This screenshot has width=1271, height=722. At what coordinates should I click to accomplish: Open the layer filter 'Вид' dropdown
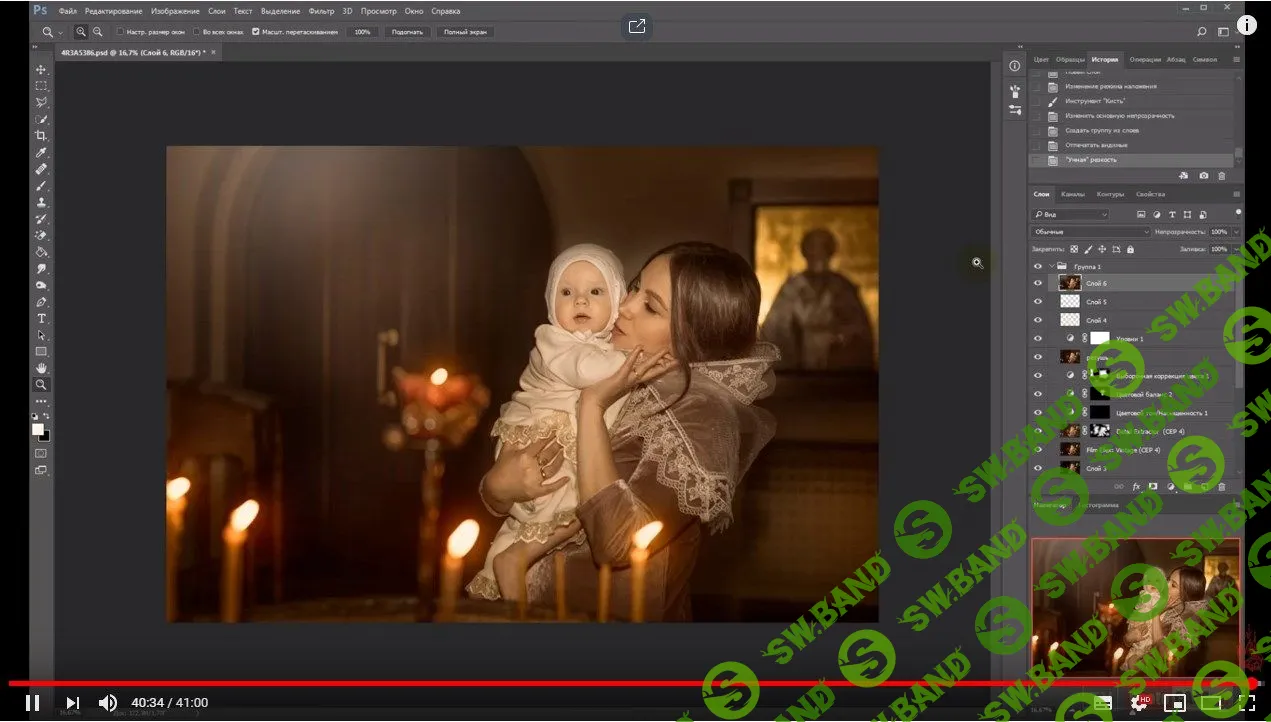coord(1071,215)
